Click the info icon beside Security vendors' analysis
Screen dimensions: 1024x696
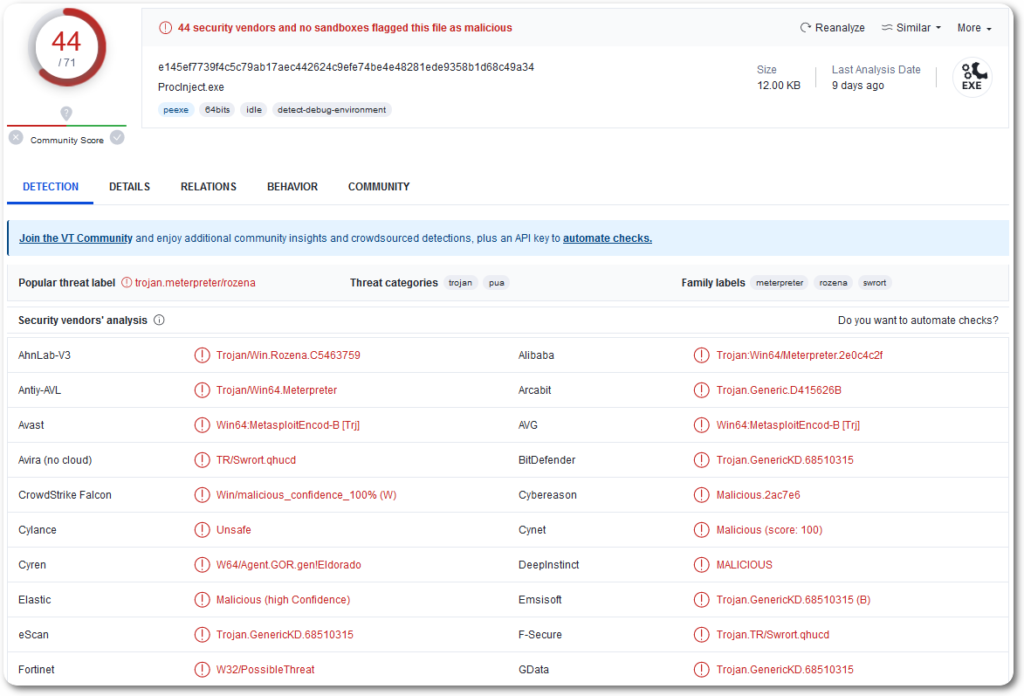coord(159,321)
